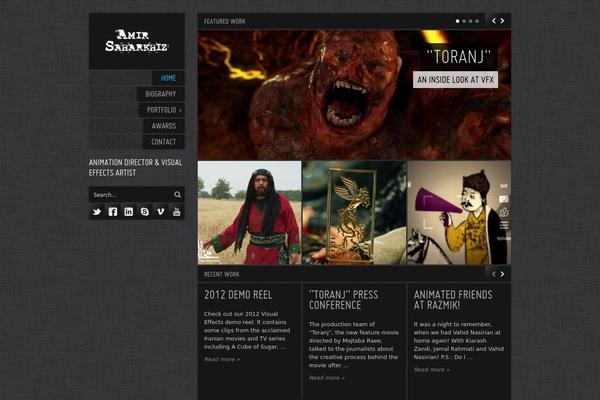600x400 pixels.
Task: Click Read more under 2012 Demo Reel
Action: tap(222, 359)
